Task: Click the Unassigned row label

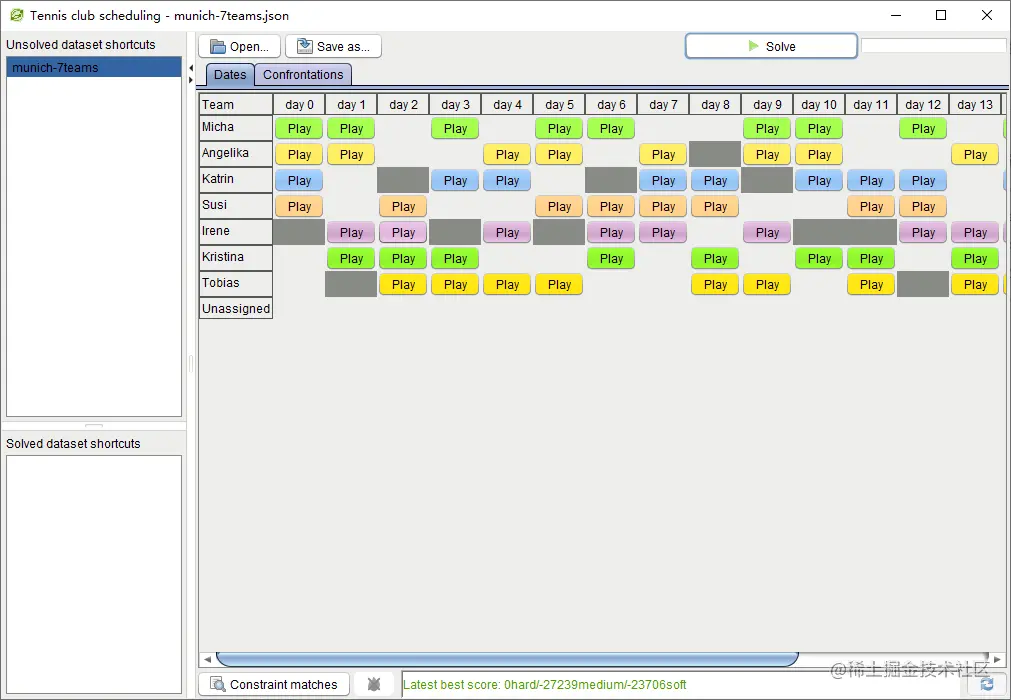Action: tap(236, 309)
